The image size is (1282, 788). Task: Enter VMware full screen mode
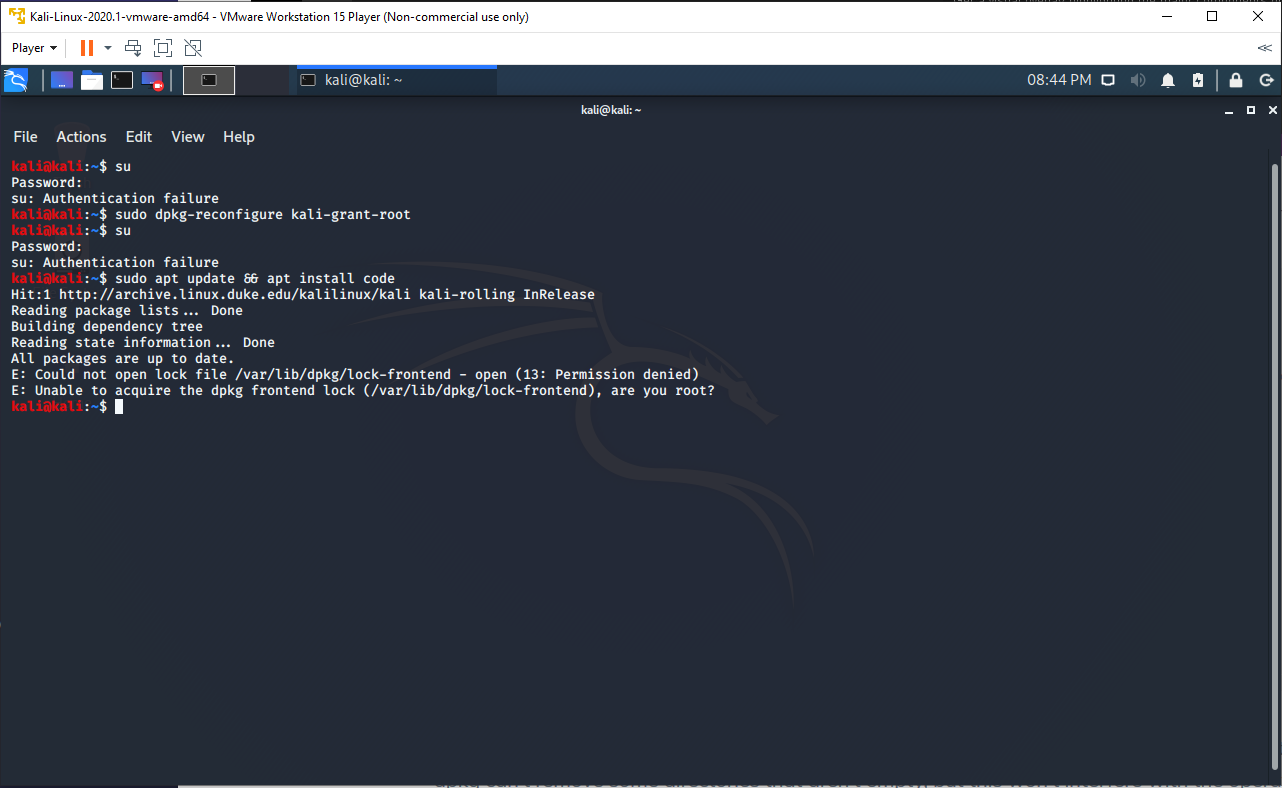pyautogui.click(x=163, y=48)
